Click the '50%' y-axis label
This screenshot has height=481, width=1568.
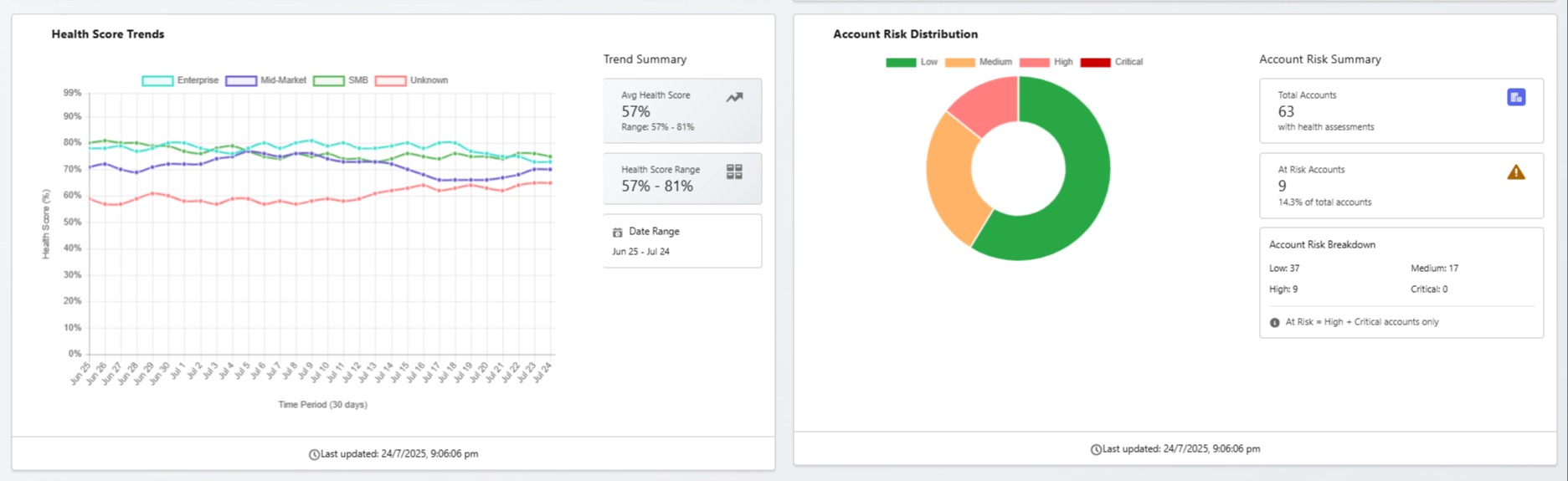[x=72, y=223]
